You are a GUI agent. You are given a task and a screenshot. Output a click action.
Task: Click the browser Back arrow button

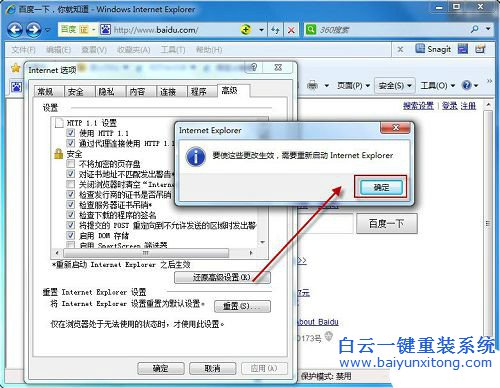(15, 30)
